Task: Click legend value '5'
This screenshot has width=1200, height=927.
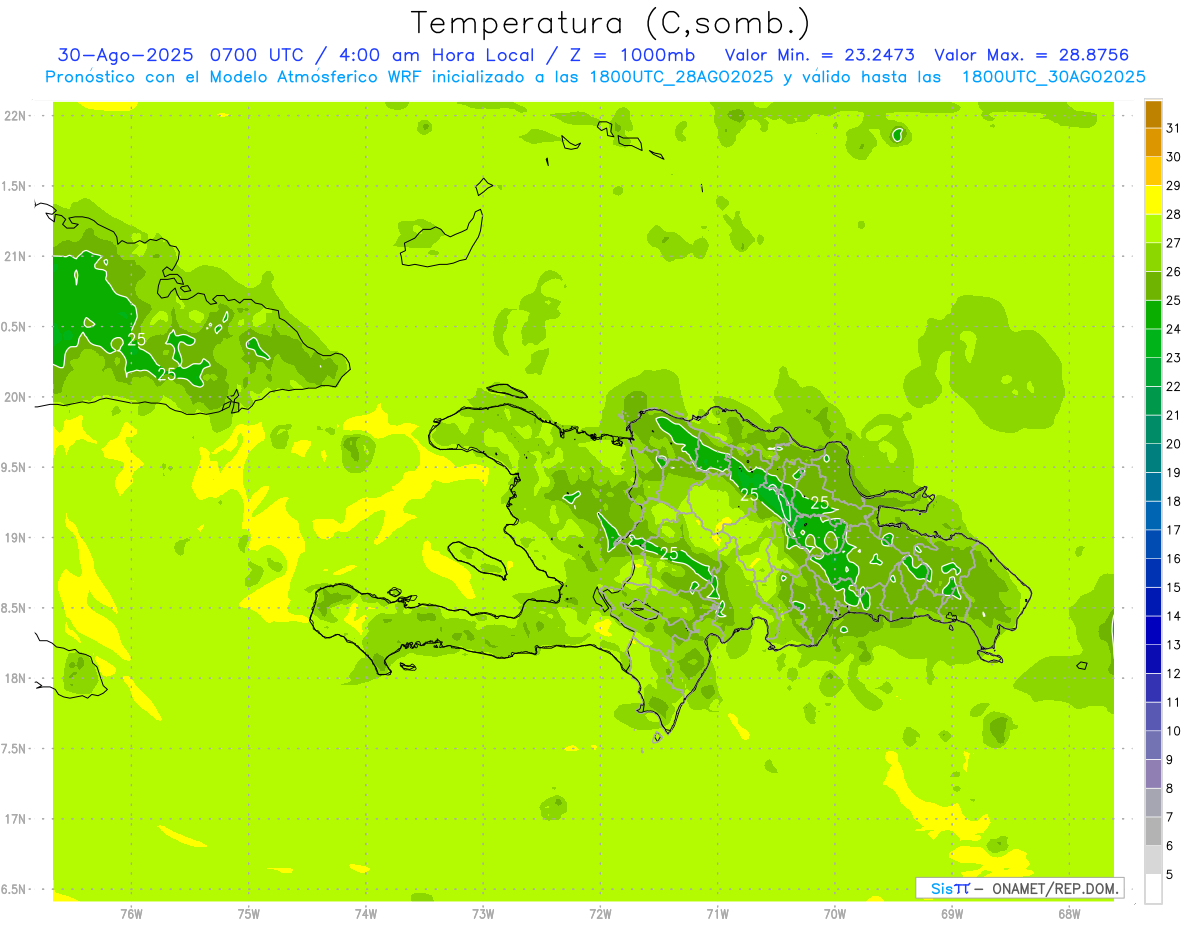Action: [1169, 875]
